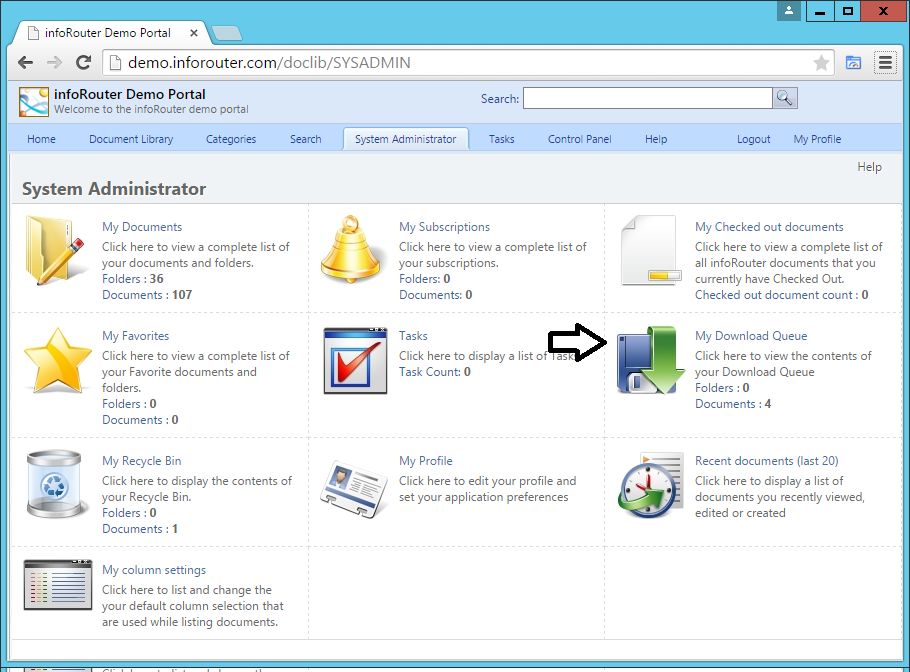This screenshot has height=672, width=910.
Task: Open the My Recycle Bin link
Action: (142, 461)
